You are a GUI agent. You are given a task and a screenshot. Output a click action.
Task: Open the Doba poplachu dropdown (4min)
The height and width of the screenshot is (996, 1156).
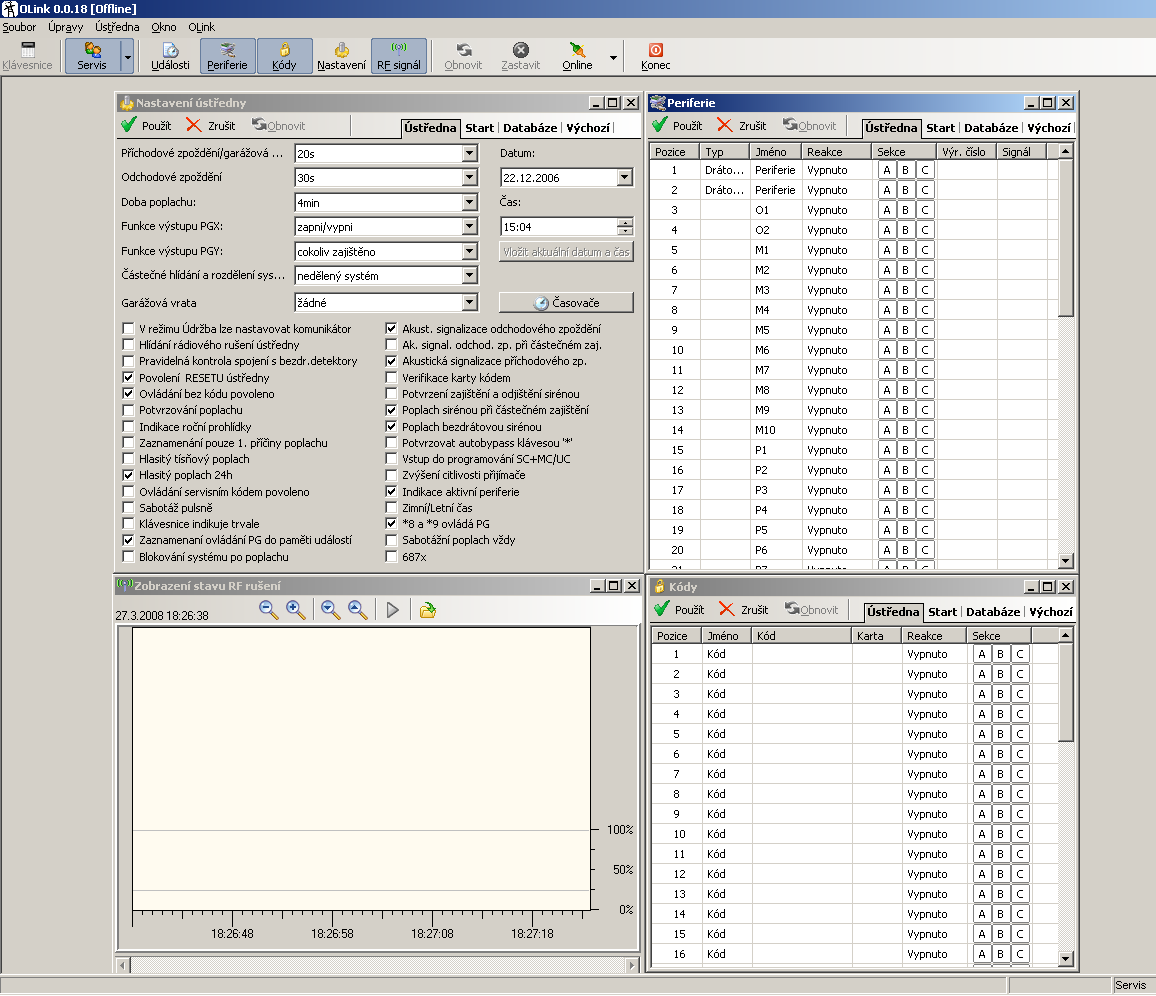pos(470,202)
